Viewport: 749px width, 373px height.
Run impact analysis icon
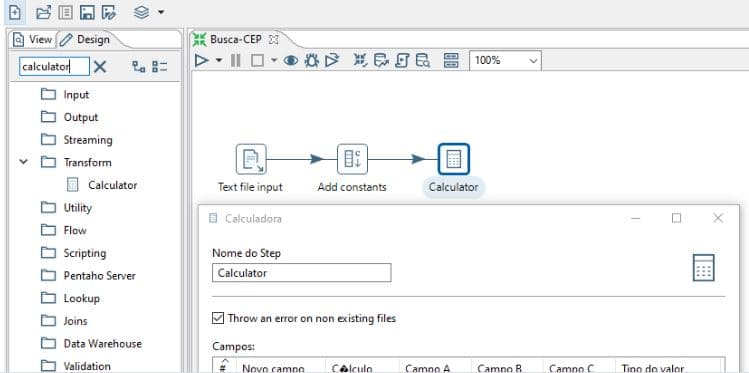pos(381,61)
